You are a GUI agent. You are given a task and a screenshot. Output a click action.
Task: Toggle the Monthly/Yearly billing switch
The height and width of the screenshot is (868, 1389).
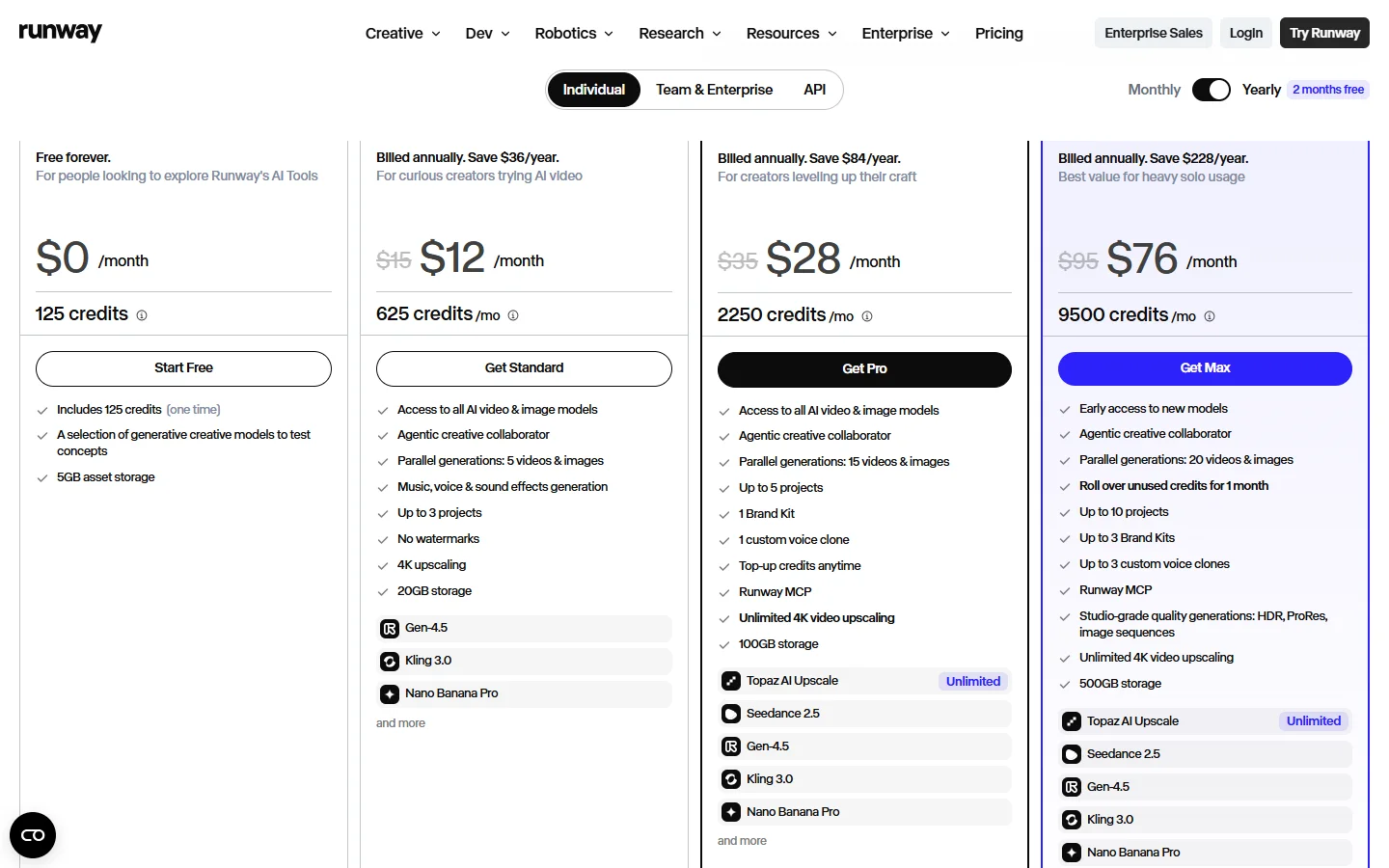tap(1212, 90)
